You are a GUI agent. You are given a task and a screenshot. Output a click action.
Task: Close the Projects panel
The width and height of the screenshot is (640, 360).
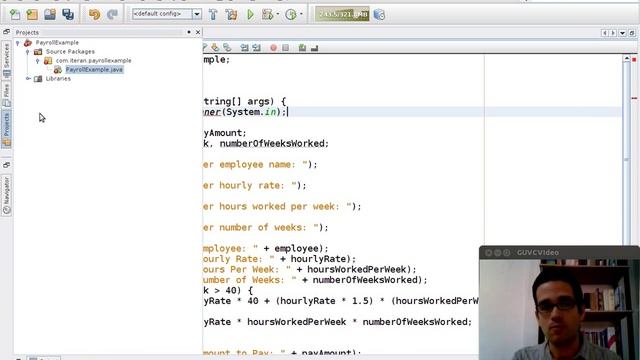[x=198, y=32]
